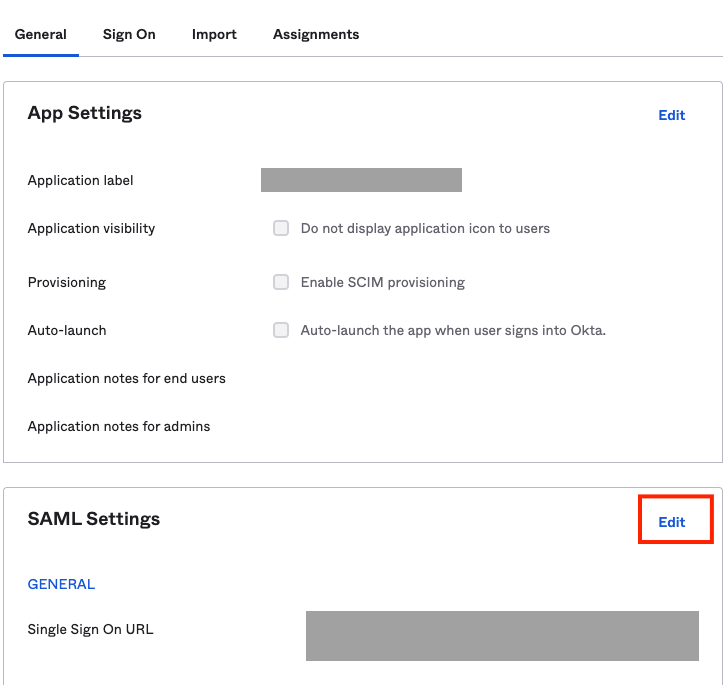723x685 pixels.
Task: Click 'Application notes for admins' label
Action: coord(119,426)
